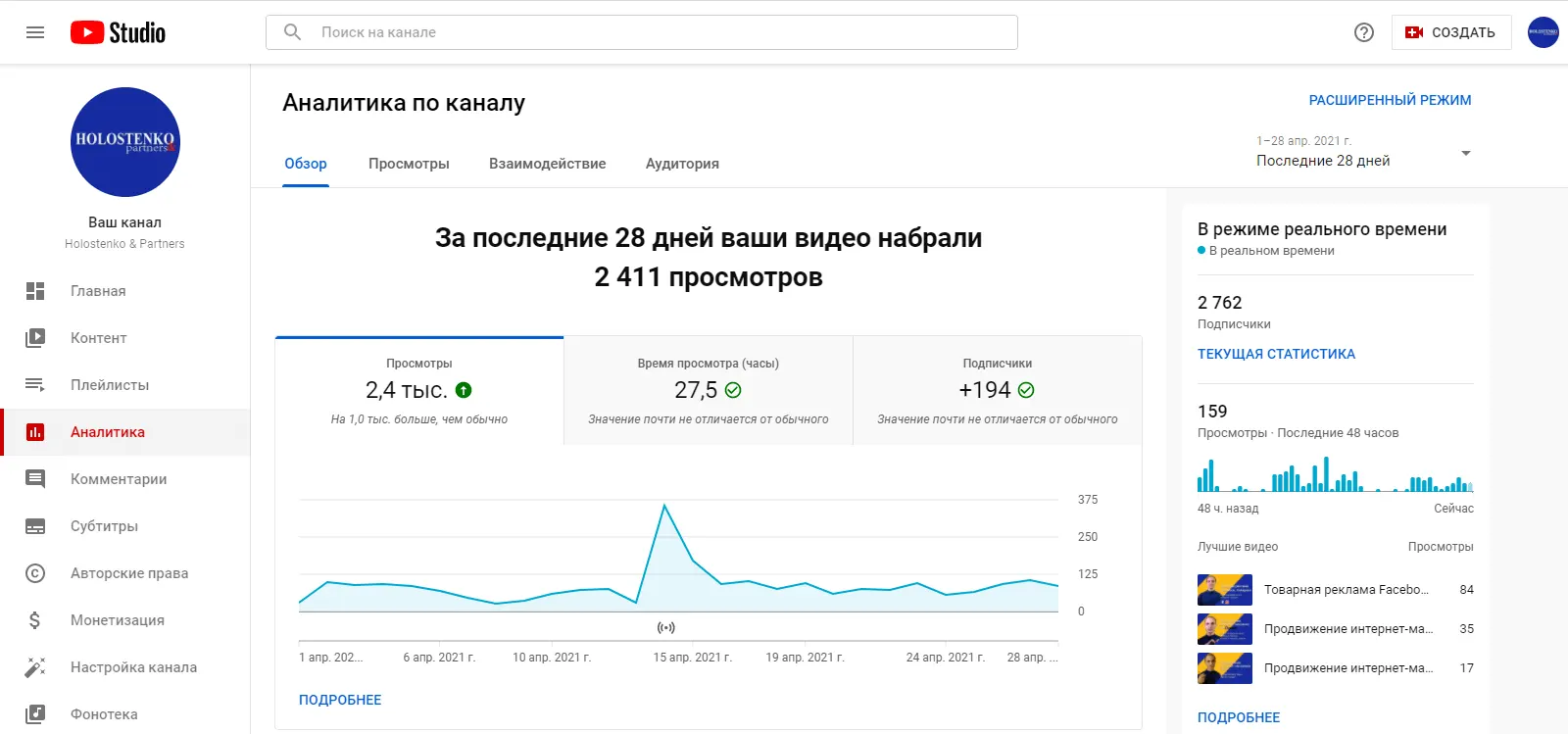Focus the Поиск на канале search field
Image resolution: width=1568 pixels, height=734 pixels.
(642, 32)
